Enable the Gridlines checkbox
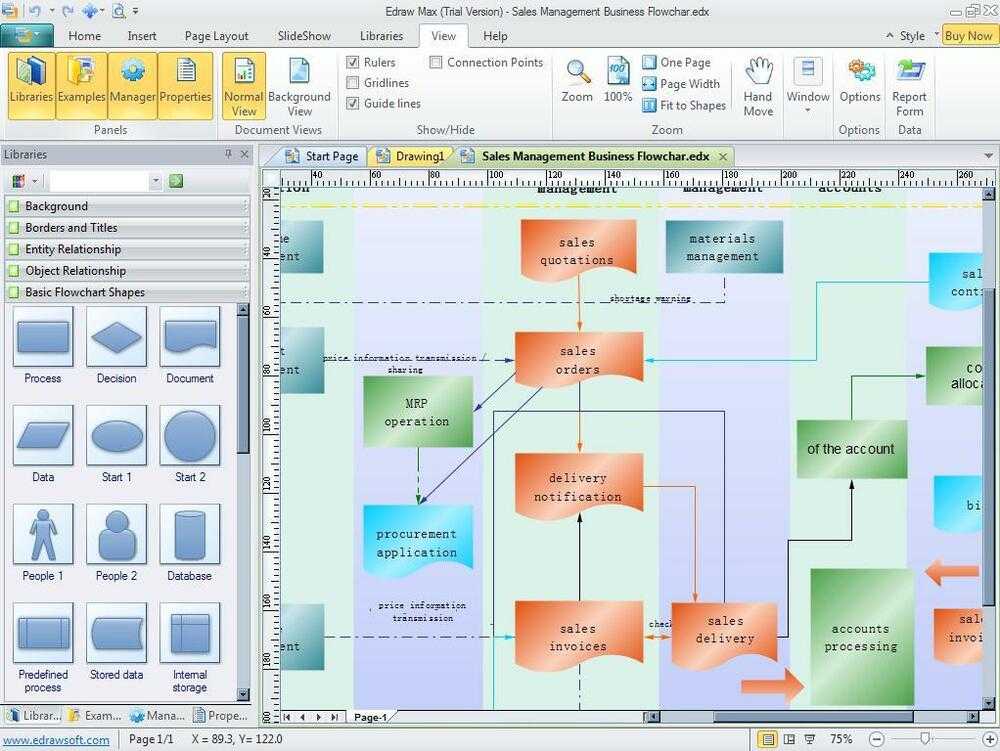This screenshot has height=751, width=1000. point(353,83)
